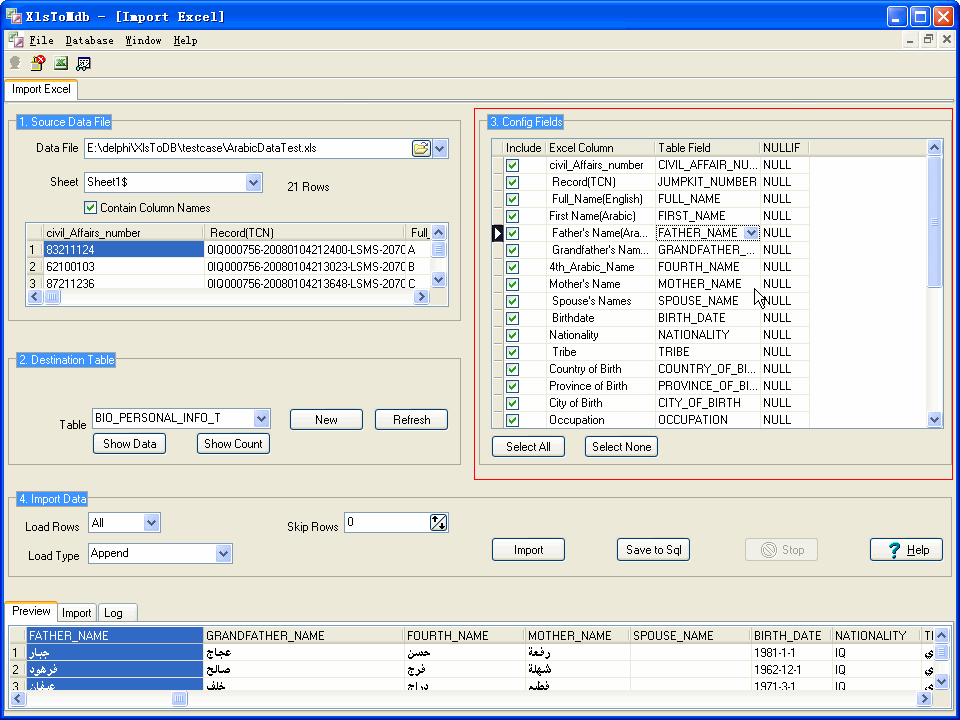The height and width of the screenshot is (720, 960).
Task: Click the XlsToMdb icon in the menu bar
Action: pos(15,40)
